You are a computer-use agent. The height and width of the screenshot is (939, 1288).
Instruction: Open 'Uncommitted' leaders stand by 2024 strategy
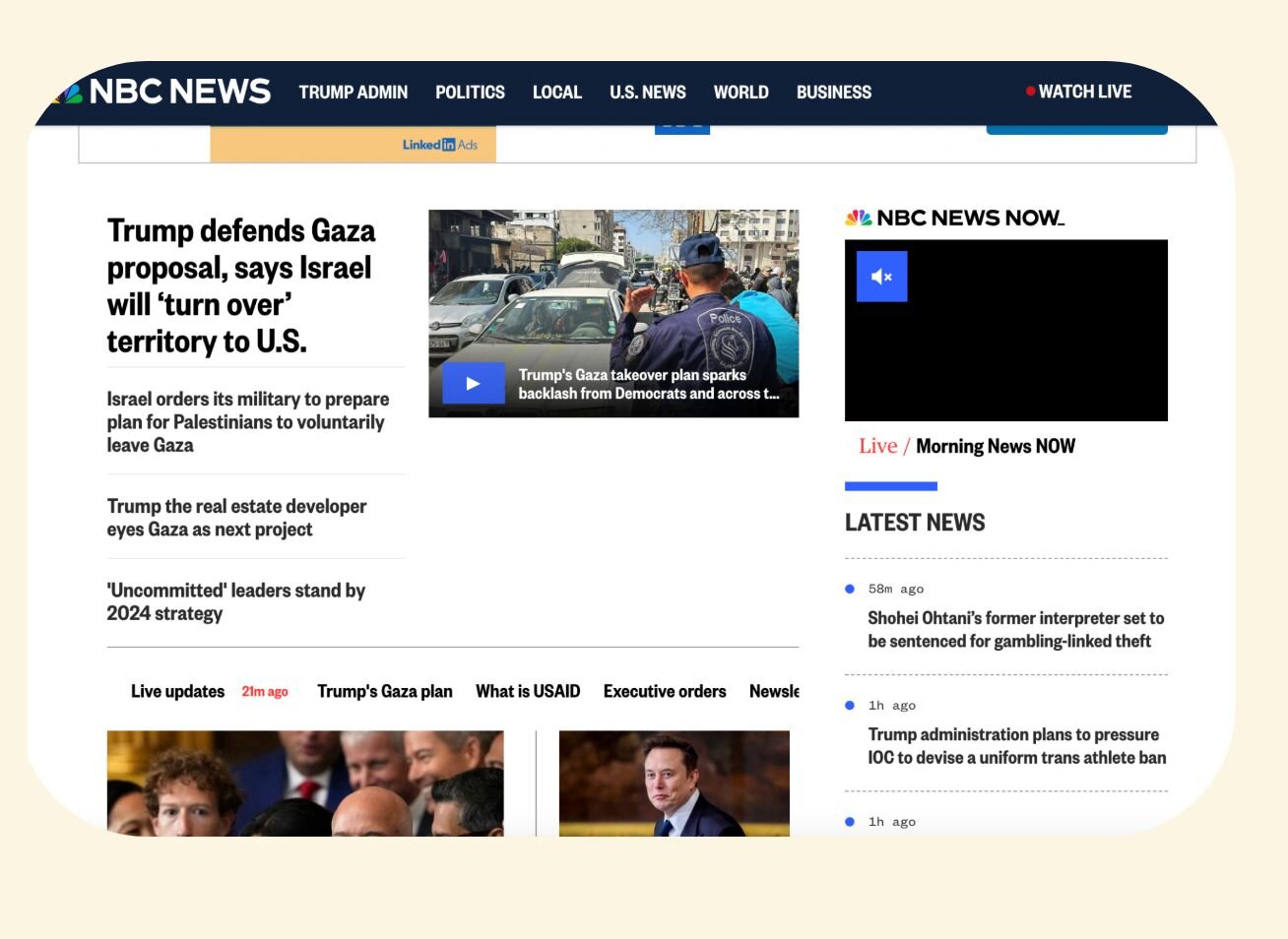(x=235, y=601)
